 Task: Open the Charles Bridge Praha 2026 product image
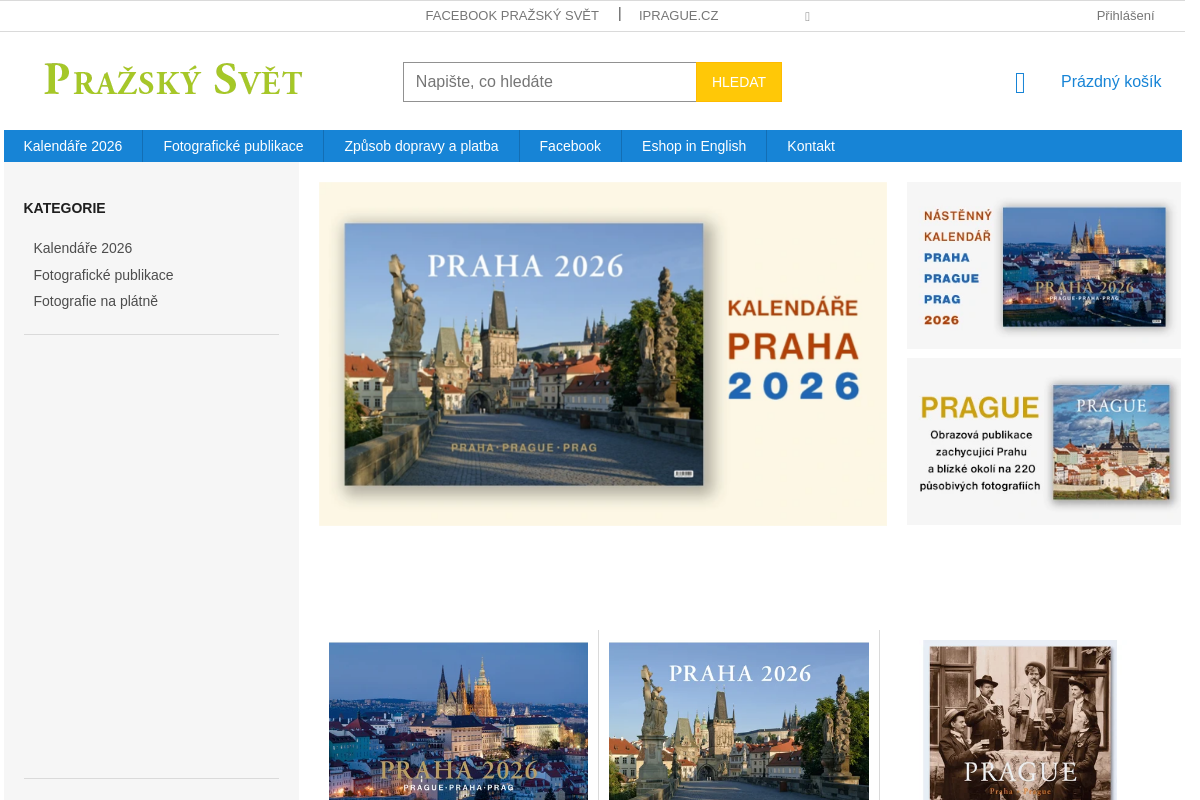point(739,721)
